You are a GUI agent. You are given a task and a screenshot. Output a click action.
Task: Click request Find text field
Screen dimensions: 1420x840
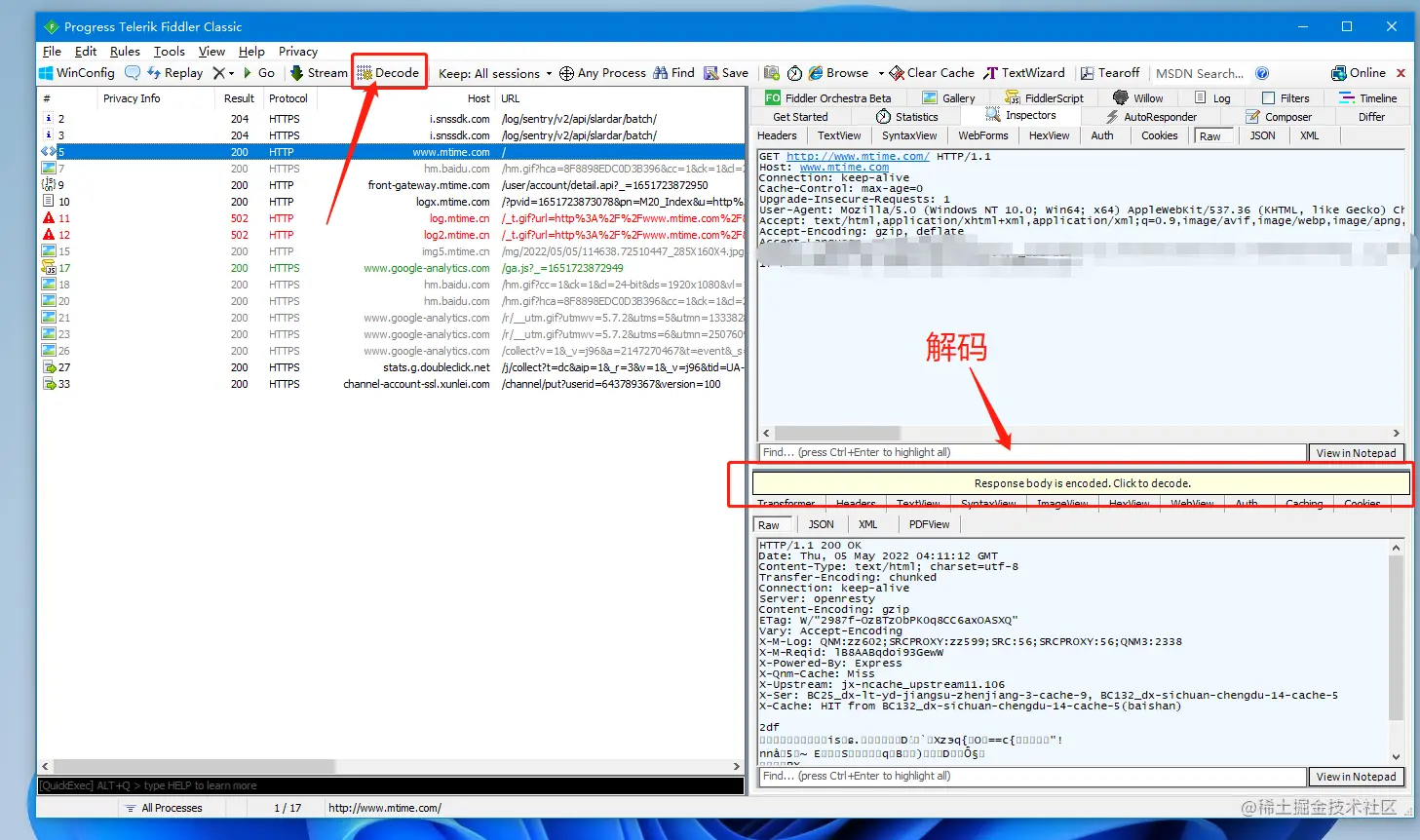pos(1032,453)
